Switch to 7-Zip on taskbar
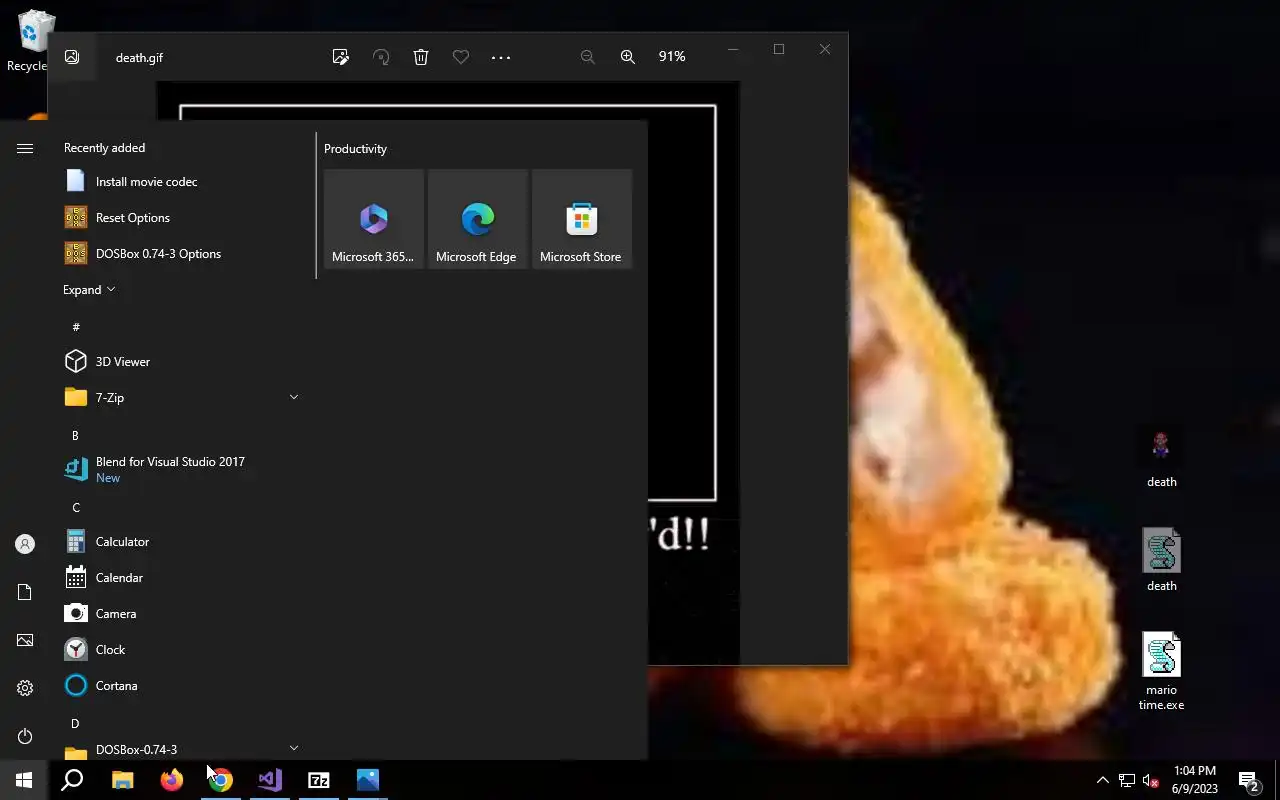This screenshot has width=1280, height=800. (319, 780)
